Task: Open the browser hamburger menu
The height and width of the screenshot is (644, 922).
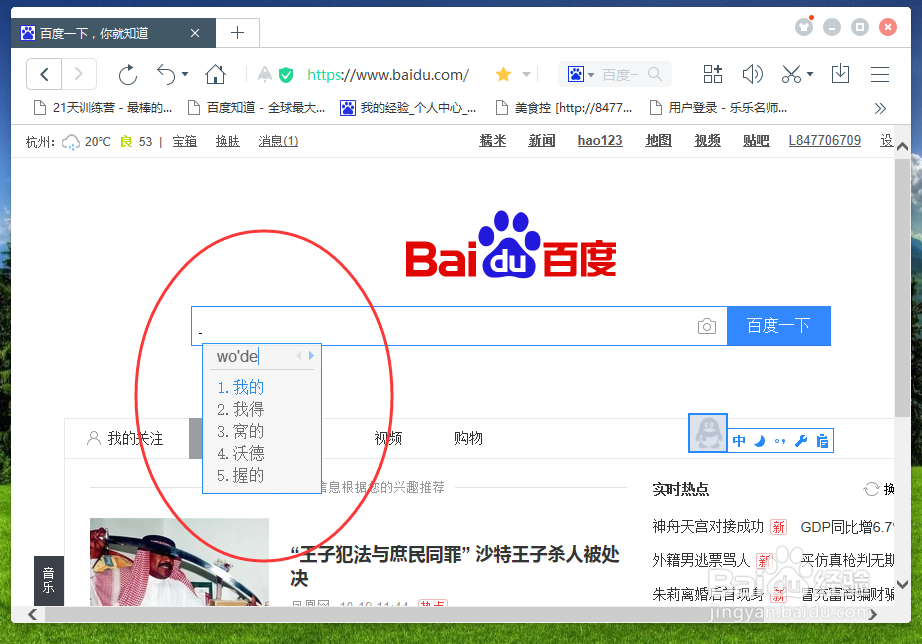Action: click(x=880, y=75)
